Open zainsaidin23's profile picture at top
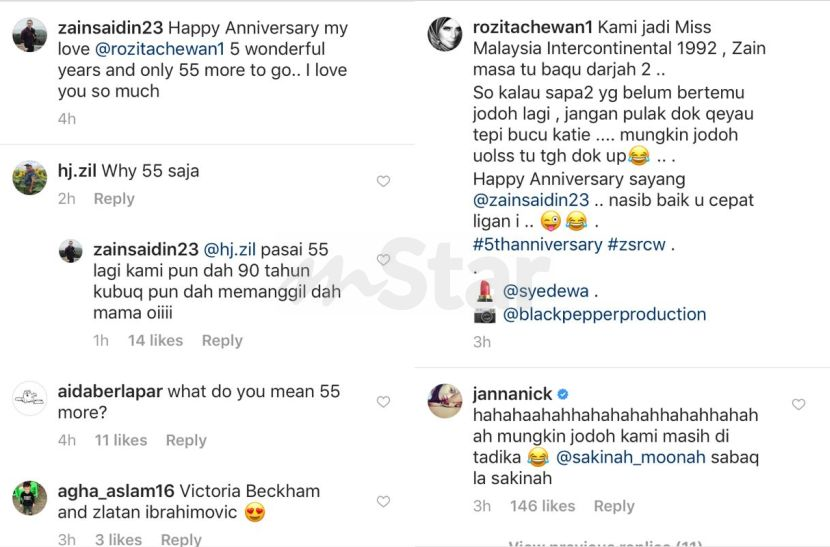Image resolution: width=830 pixels, height=547 pixels. (x=30, y=34)
